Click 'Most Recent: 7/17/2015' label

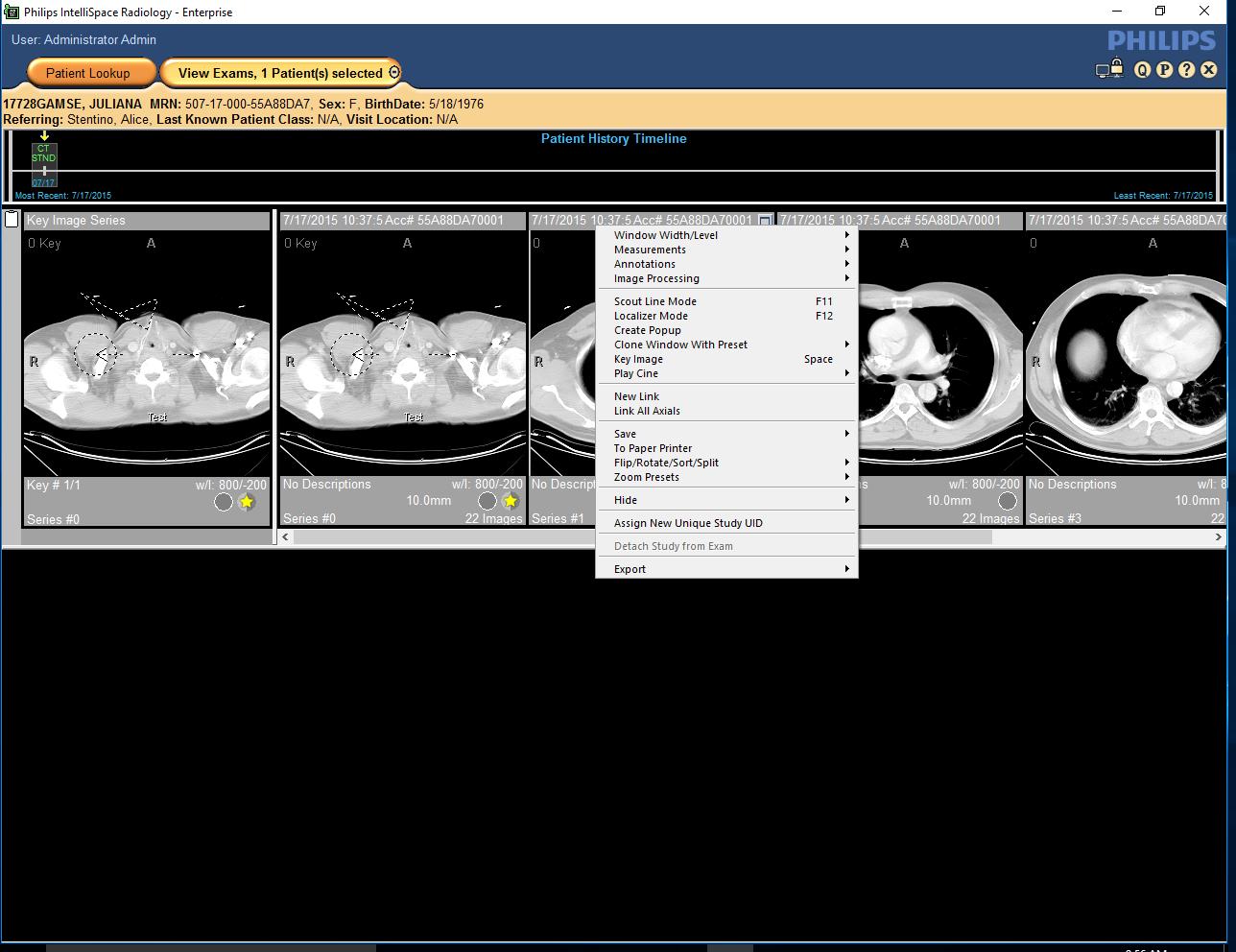click(63, 195)
